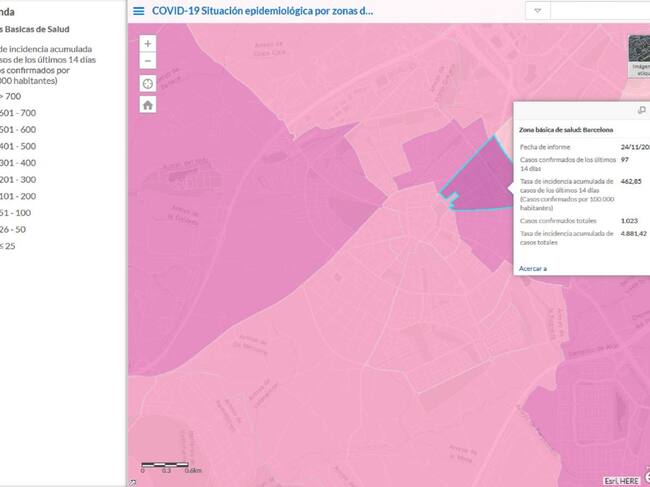
Task: Click the '601 - 700' legend entry
Action: (18, 113)
